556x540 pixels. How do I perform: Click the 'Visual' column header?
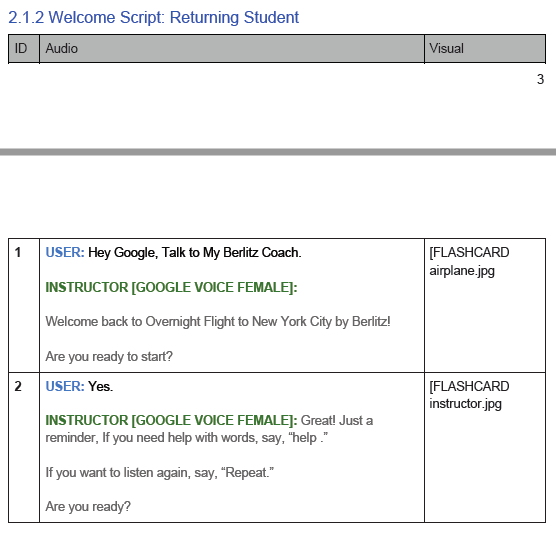pyautogui.click(x=485, y=49)
